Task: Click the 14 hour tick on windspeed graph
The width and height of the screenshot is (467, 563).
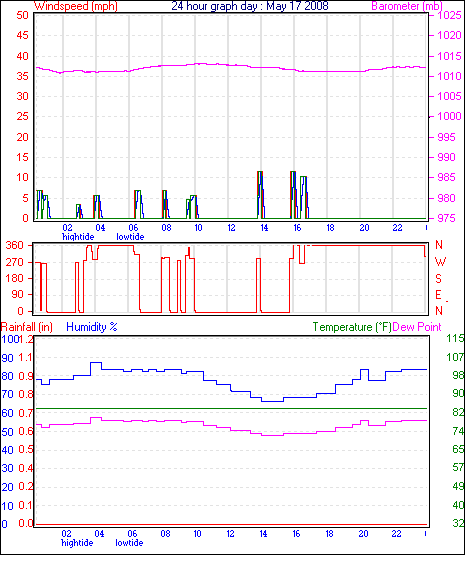Action: [x=264, y=228]
